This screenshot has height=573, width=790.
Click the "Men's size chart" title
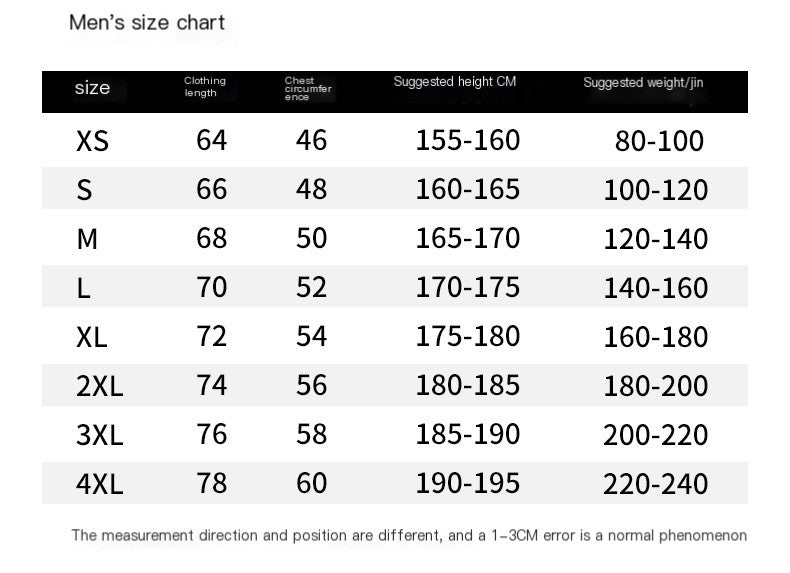pos(147,23)
